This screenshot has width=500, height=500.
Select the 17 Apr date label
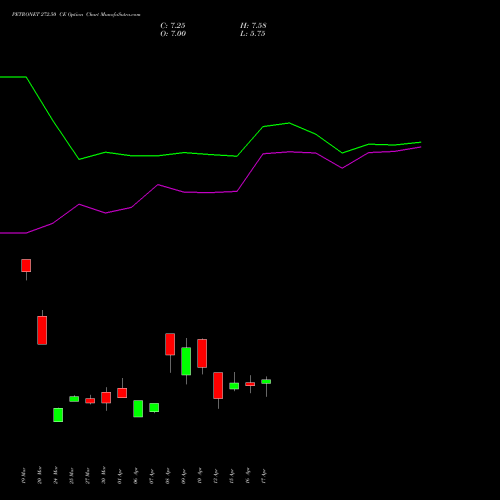pyautogui.click(x=263, y=475)
